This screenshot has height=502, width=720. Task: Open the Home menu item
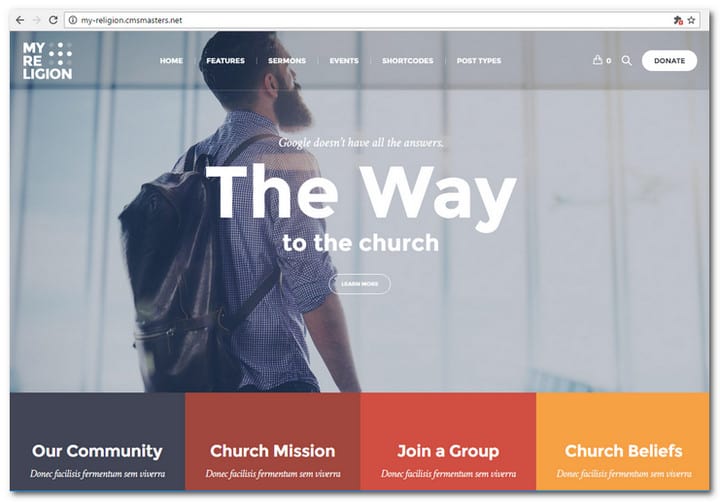(171, 61)
